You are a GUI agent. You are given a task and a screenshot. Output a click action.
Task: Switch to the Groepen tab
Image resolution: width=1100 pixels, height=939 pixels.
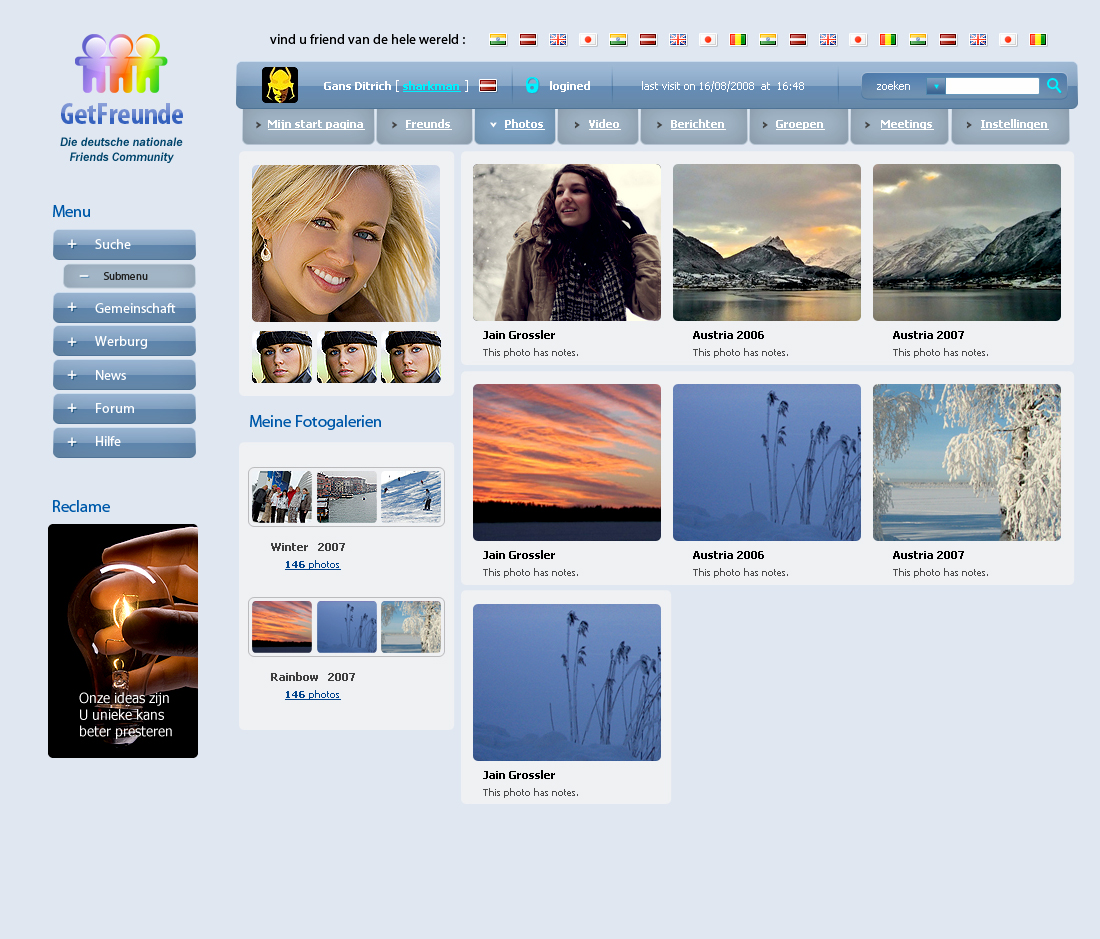799,124
